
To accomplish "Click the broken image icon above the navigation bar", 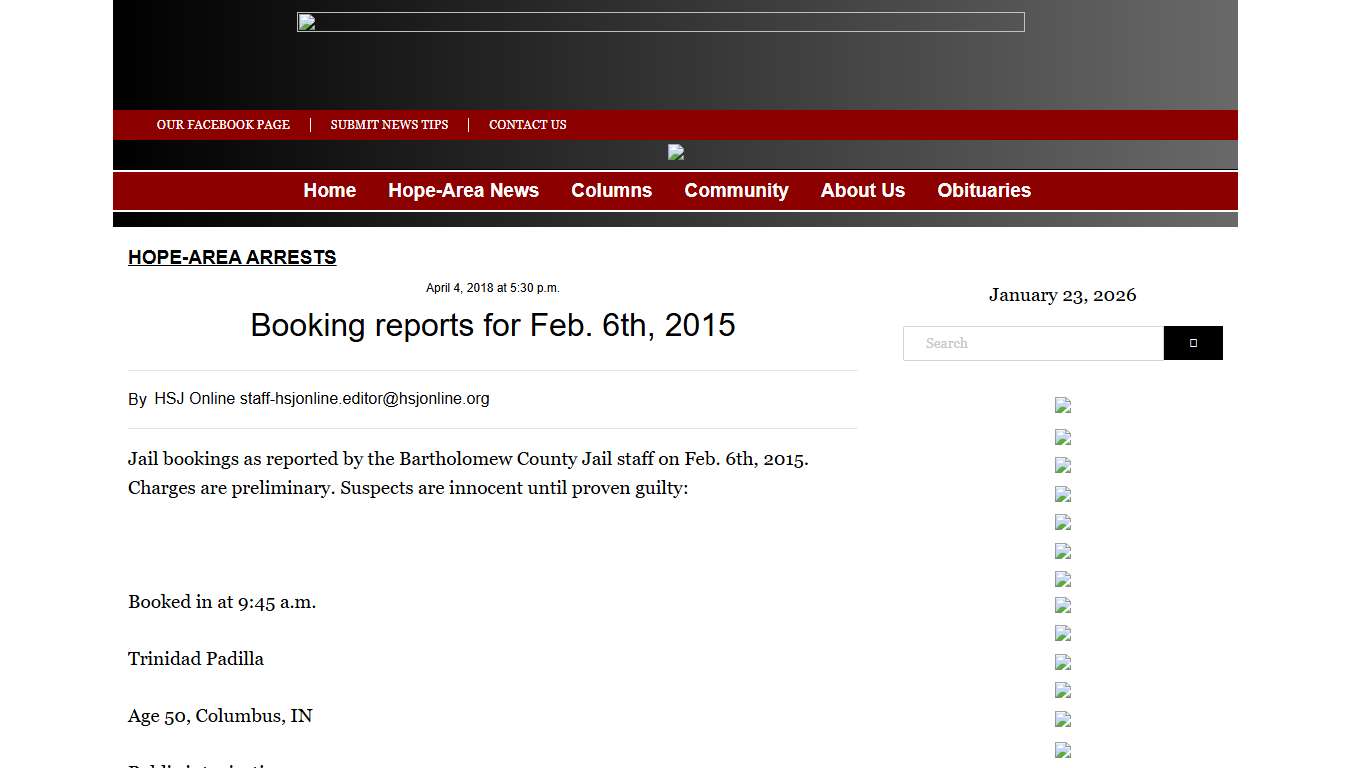I will 675,152.
